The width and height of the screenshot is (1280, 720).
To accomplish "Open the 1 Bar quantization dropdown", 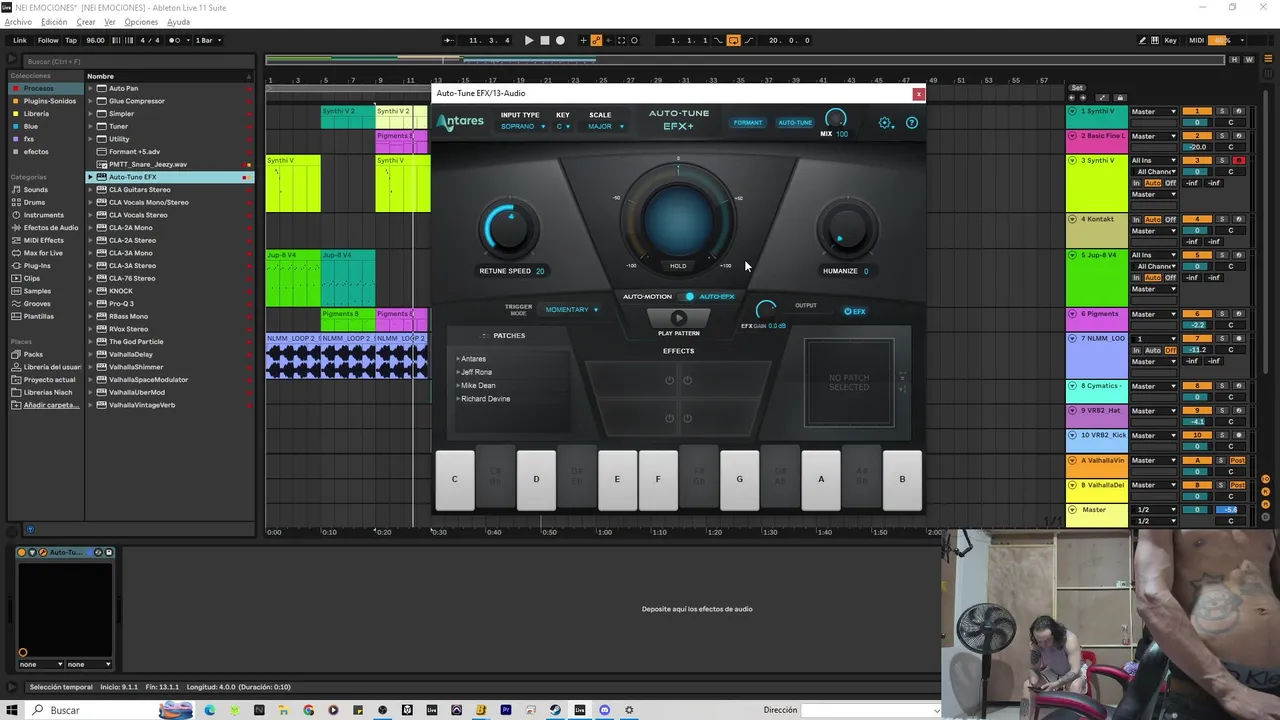I will 208,40.
